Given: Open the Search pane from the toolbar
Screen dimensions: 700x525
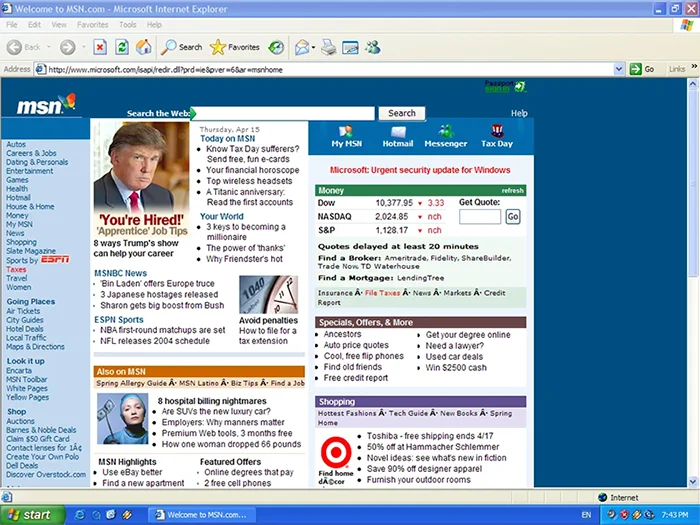Looking at the screenshot, I should coord(182,47).
